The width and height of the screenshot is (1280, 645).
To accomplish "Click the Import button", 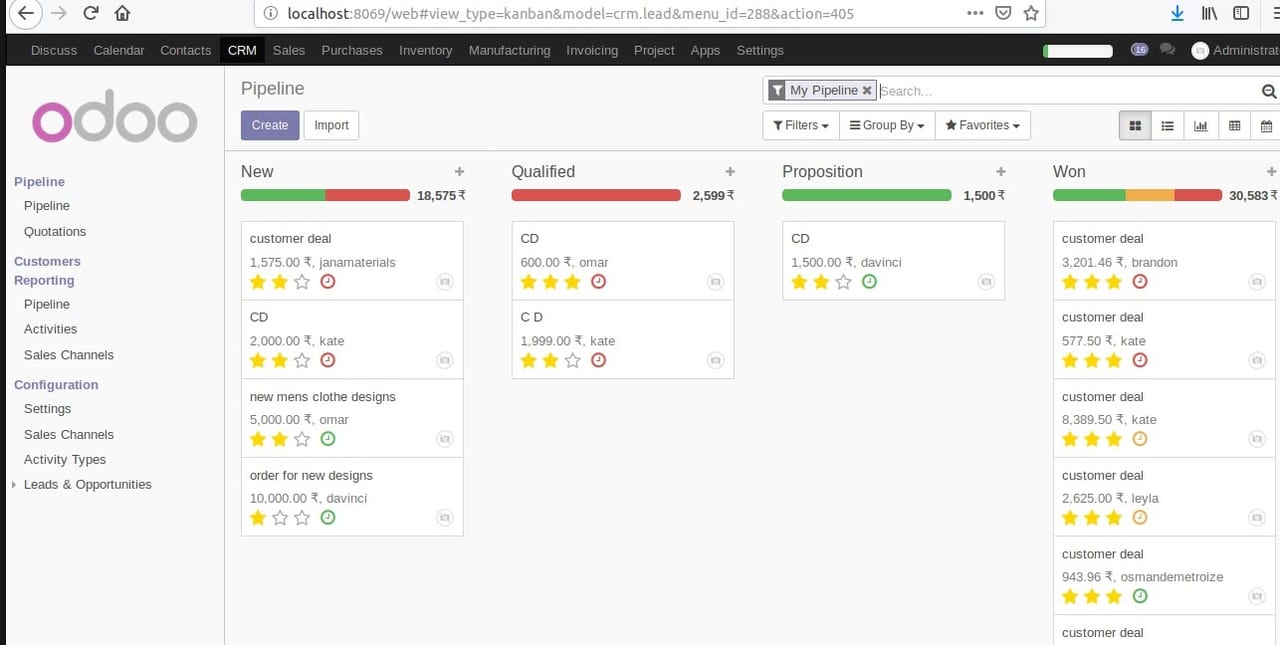I will click(331, 125).
